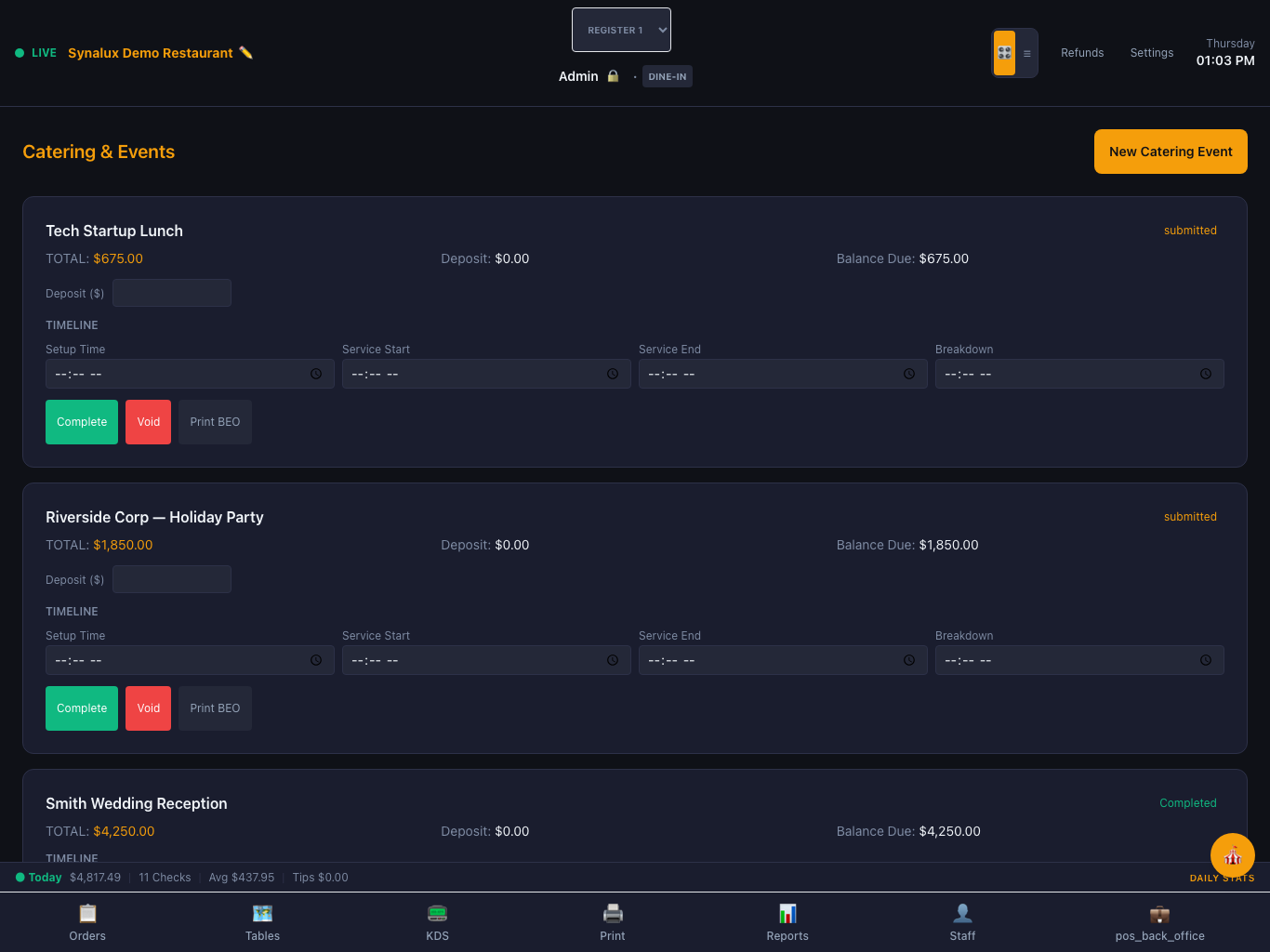
Task: Open the KDS screen icon
Action: [x=437, y=913]
